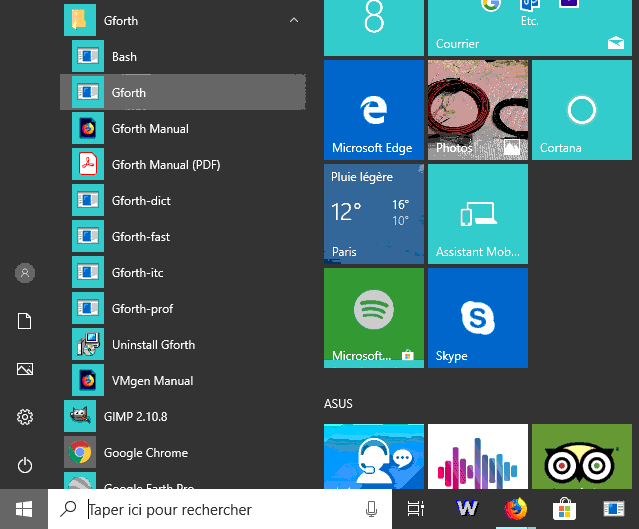Viewport: 639px width, 529px height.
Task: Launch Google Chrome from app list
Action: click(183, 452)
